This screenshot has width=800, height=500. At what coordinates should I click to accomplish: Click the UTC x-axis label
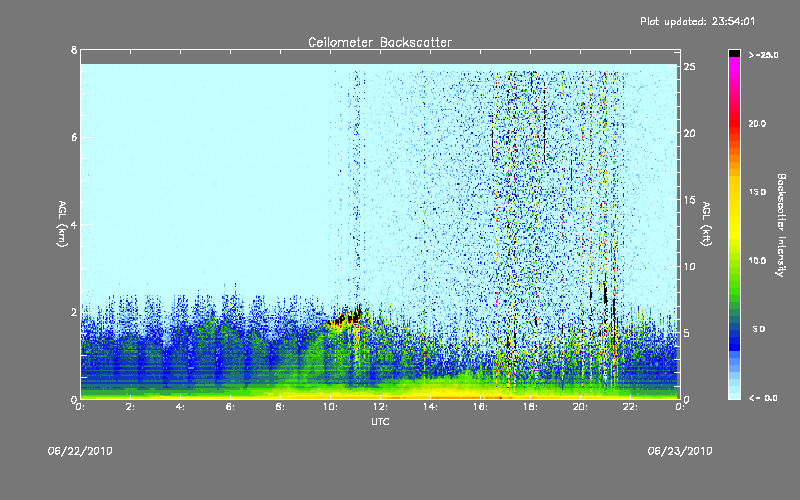380,421
